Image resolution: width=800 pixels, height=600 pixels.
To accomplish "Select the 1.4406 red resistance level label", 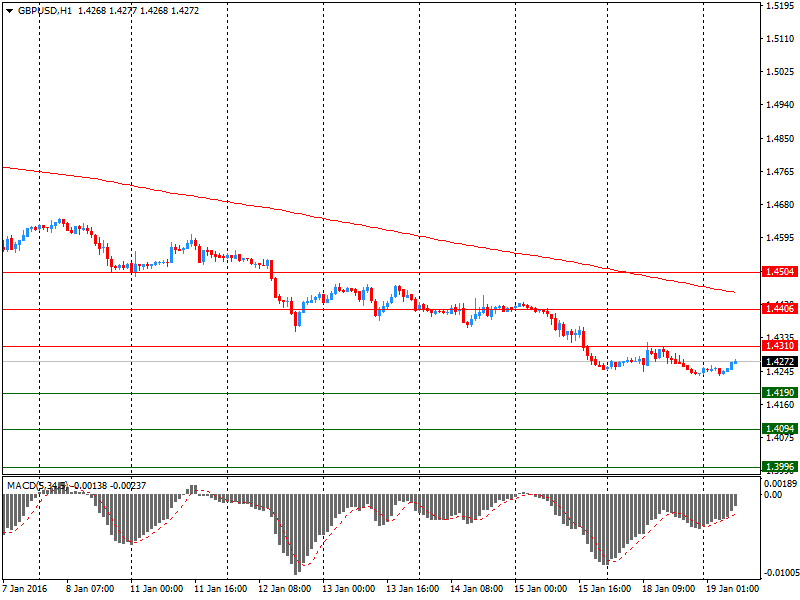I will coord(780,309).
